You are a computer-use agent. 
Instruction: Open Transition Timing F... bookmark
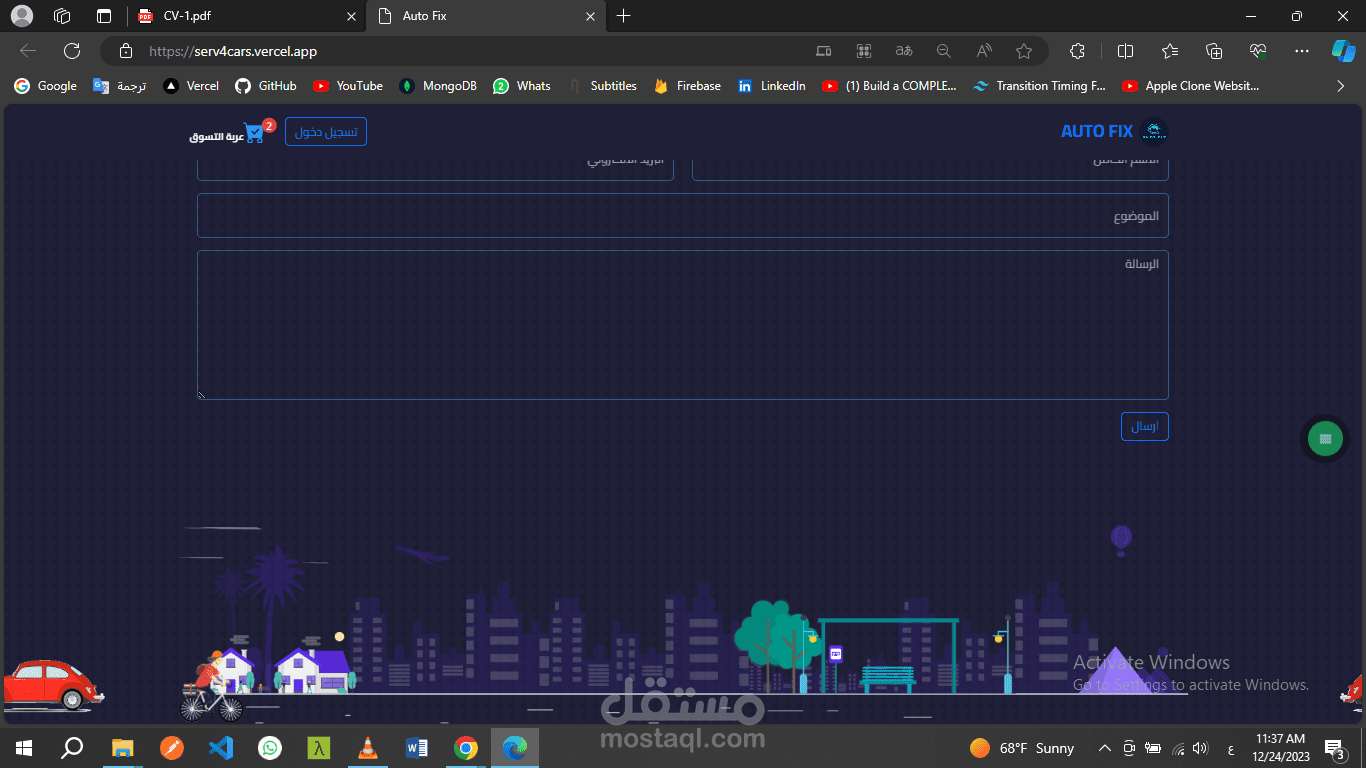pos(1040,86)
